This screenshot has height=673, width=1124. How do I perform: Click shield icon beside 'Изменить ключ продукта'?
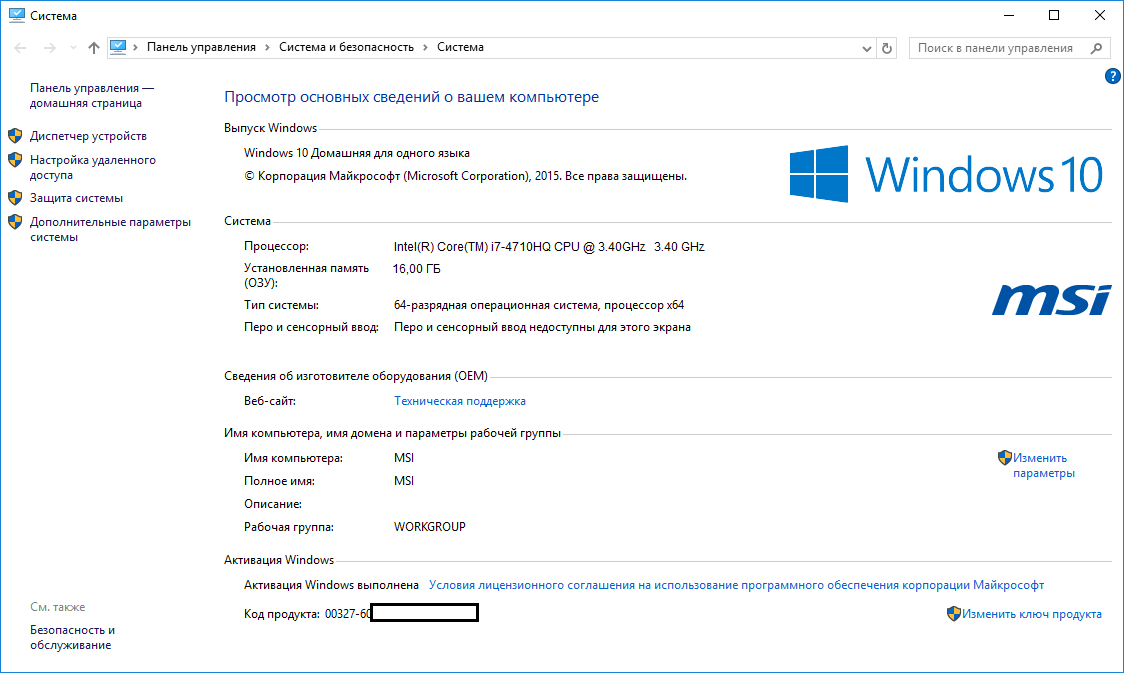[x=953, y=614]
